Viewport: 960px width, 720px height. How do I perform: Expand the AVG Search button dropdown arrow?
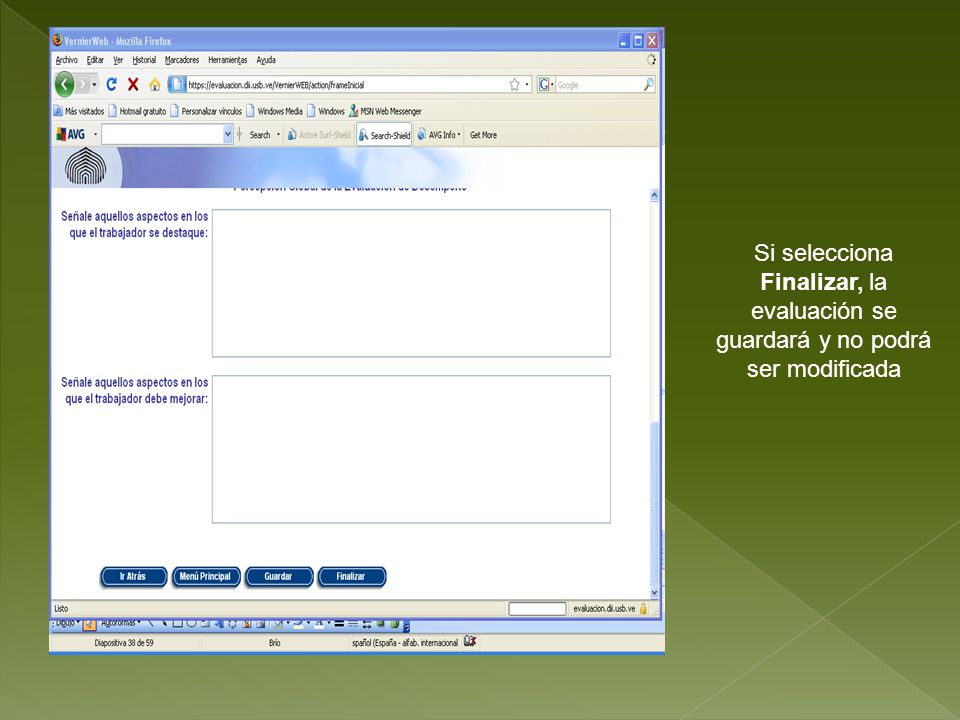pyautogui.click(x=278, y=135)
